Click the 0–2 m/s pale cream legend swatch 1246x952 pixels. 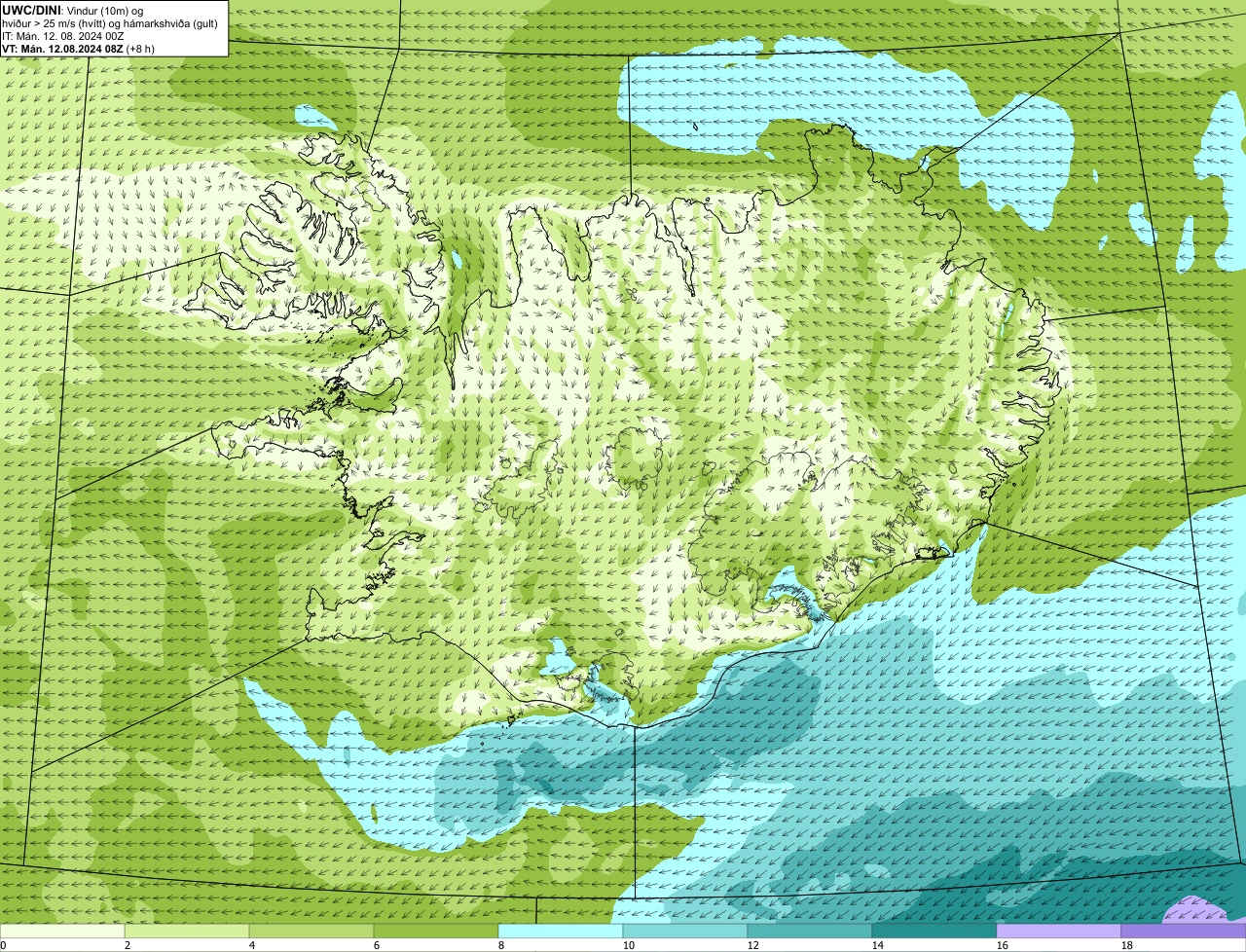click(x=62, y=931)
